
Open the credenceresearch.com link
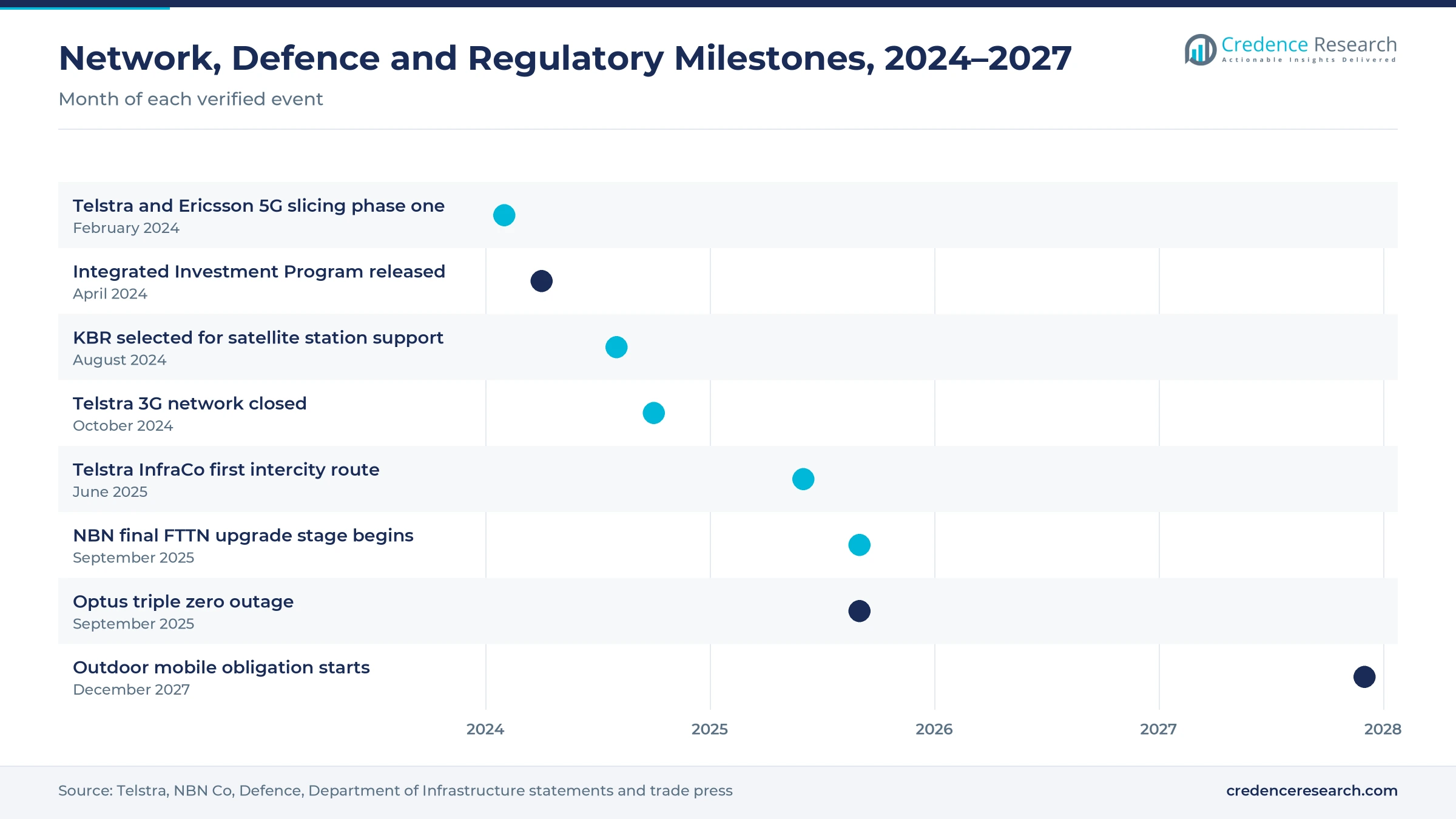tap(1312, 790)
